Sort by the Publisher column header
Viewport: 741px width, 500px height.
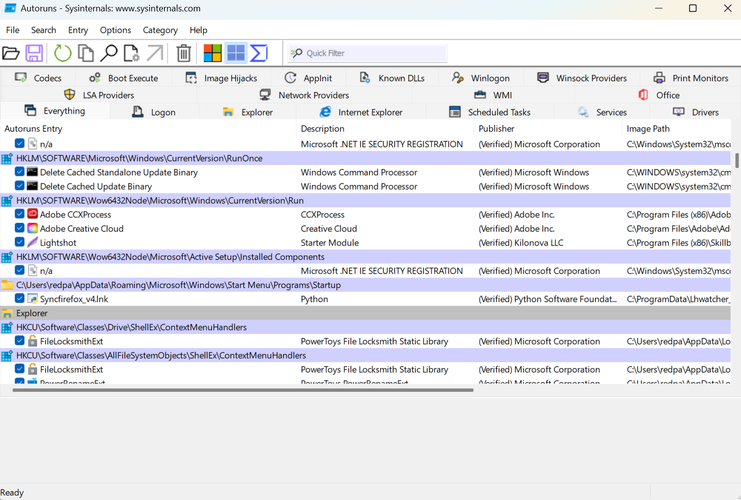(497, 128)
